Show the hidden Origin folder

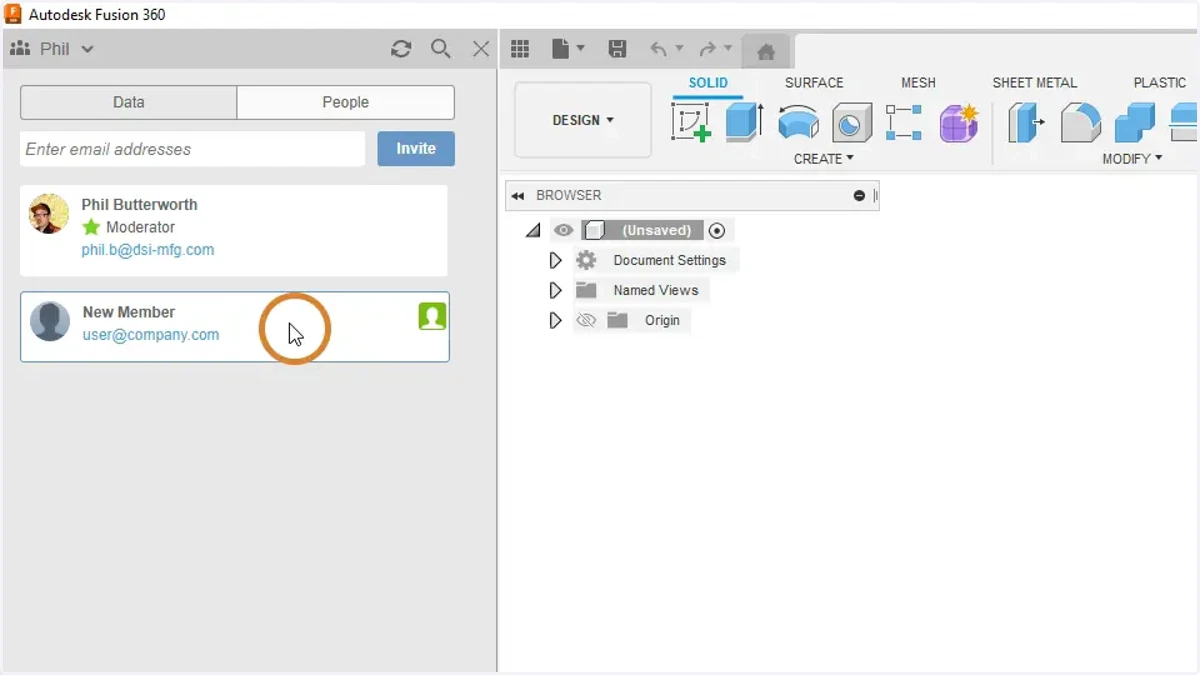click(586, 320)
